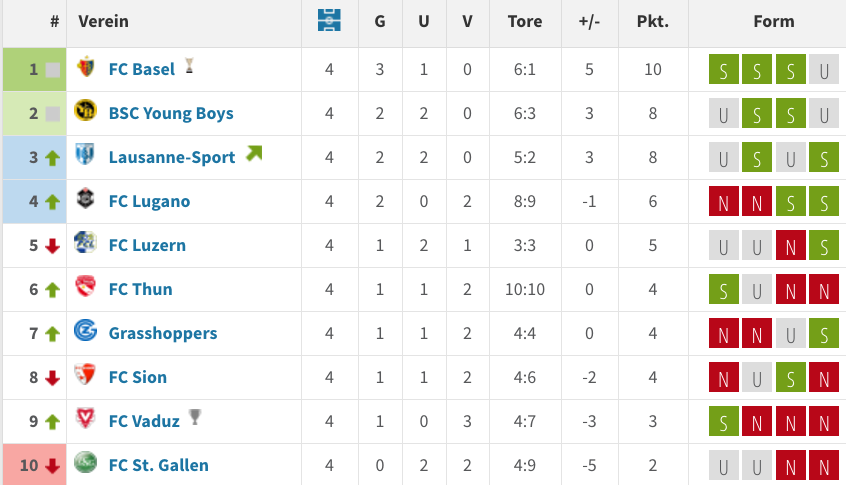Click the Lausanne-Sport club crest
The height and width of the screenshot is (485, 846).
pyautogui.click(x=85, y=155)
